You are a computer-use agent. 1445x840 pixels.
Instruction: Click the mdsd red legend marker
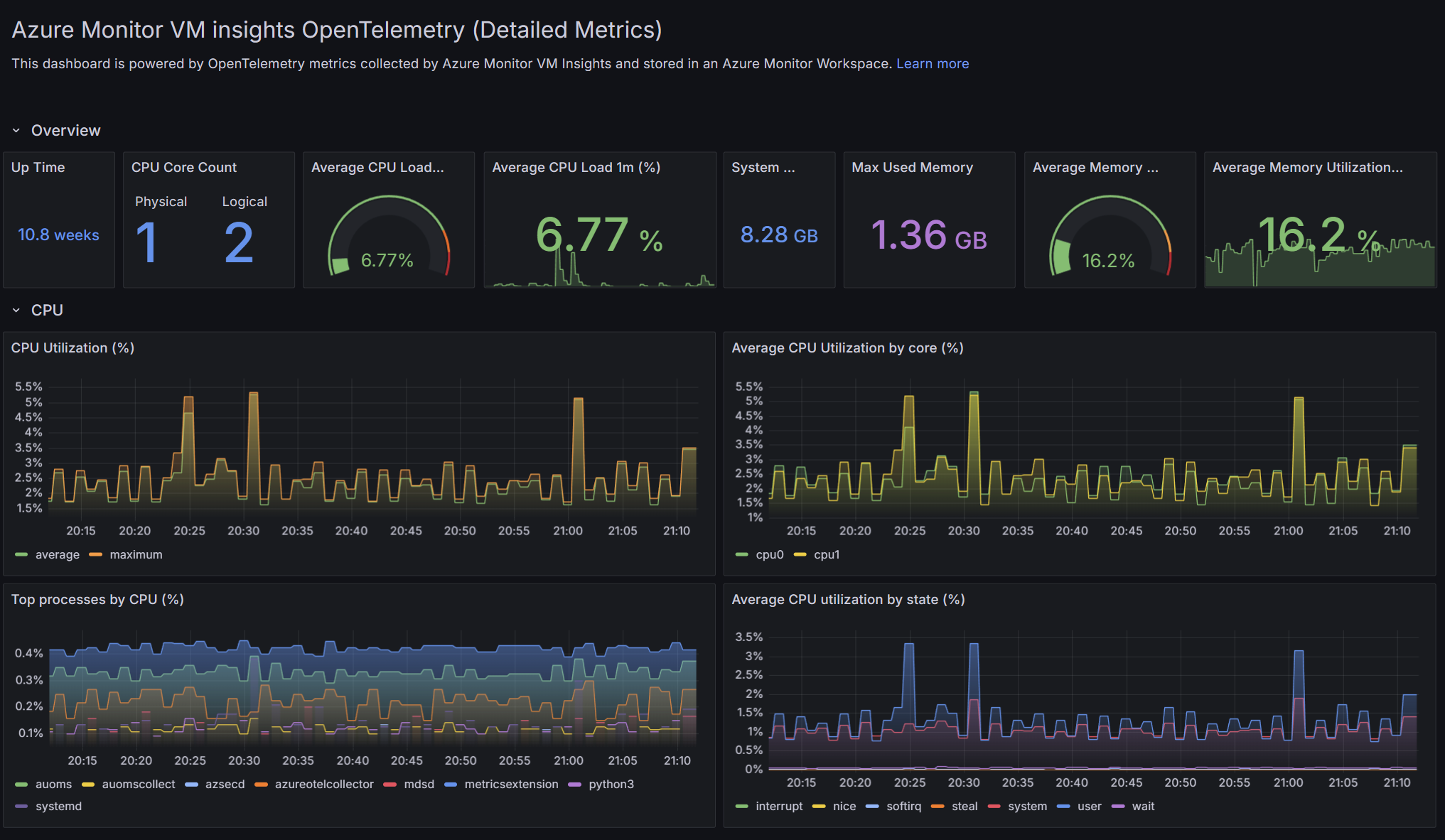[390, 785]
